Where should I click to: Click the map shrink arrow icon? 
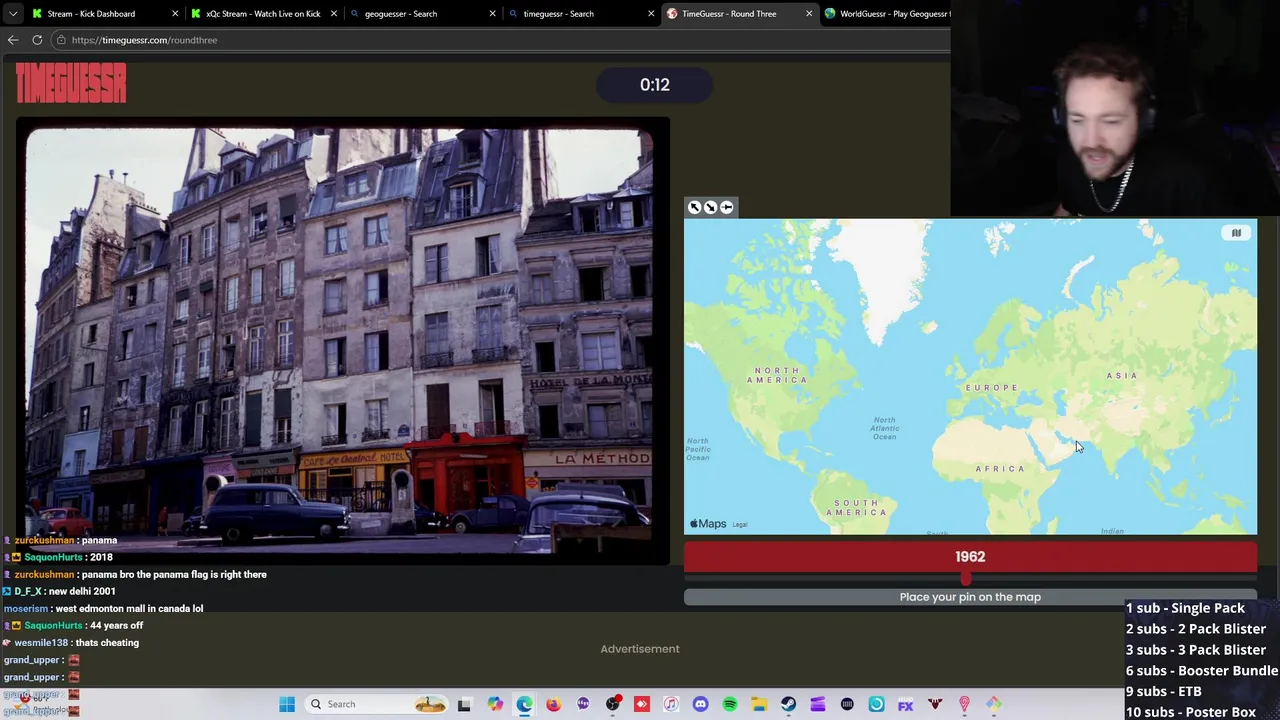[710, 207]
